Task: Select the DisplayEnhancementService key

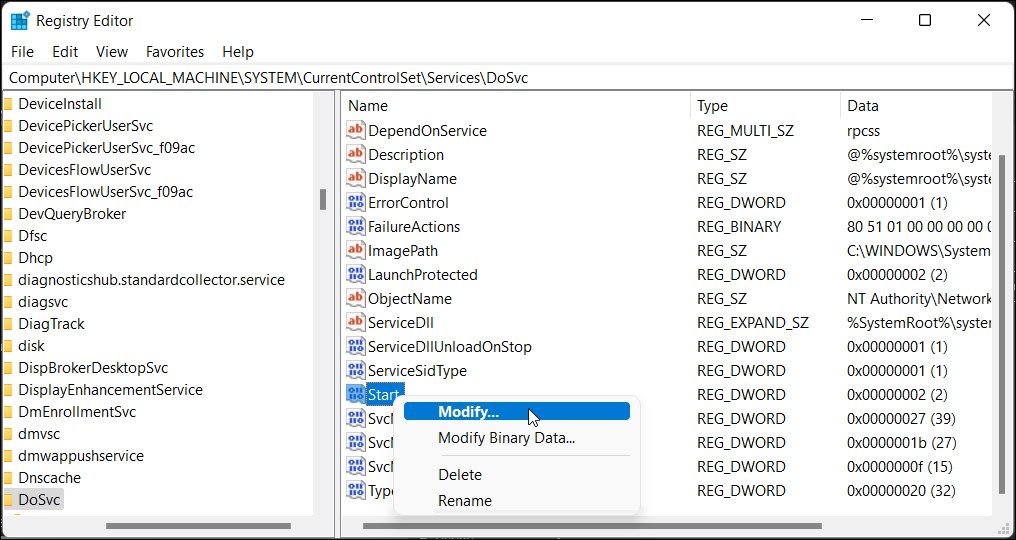Action: tap(110, 390)
